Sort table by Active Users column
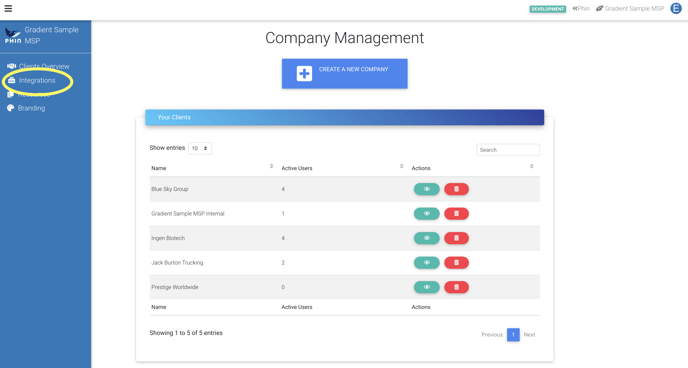Image resolution: width=688 pixels, height=368 pixels. pyautogui.click(x=342, y=168)
